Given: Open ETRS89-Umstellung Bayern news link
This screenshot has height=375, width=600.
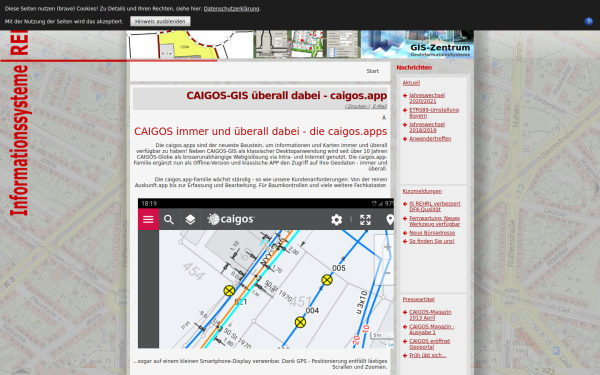Looking at the screenshot, I should (x=434, y=113).
